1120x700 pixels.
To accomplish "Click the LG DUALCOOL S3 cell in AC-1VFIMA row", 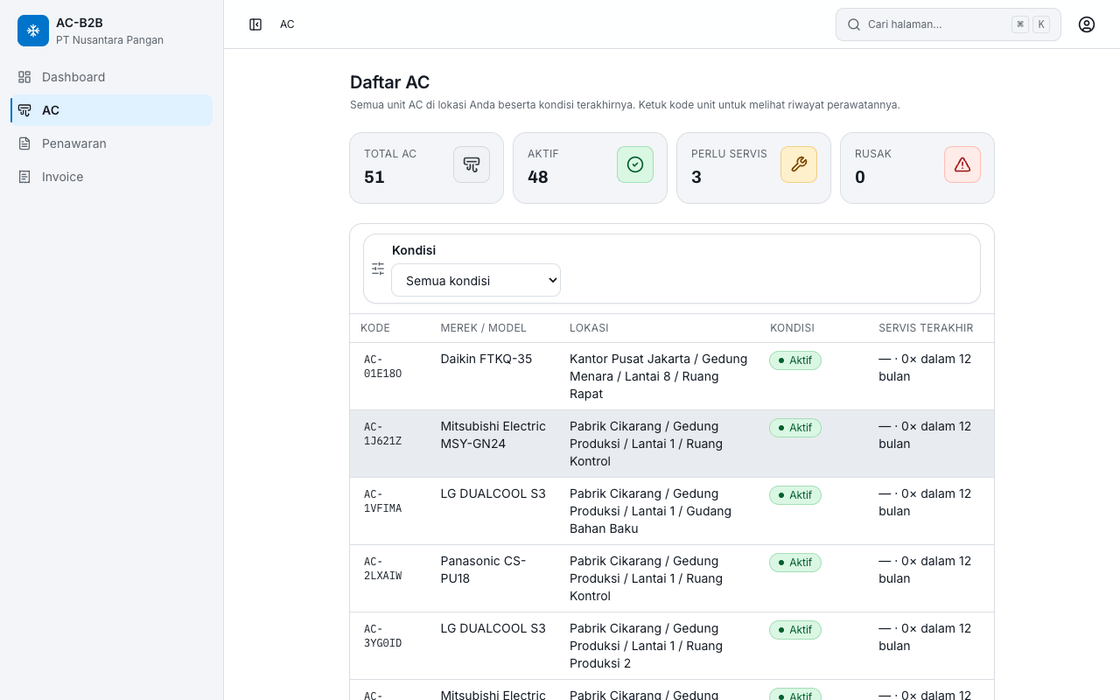I will tap(493, 494).
